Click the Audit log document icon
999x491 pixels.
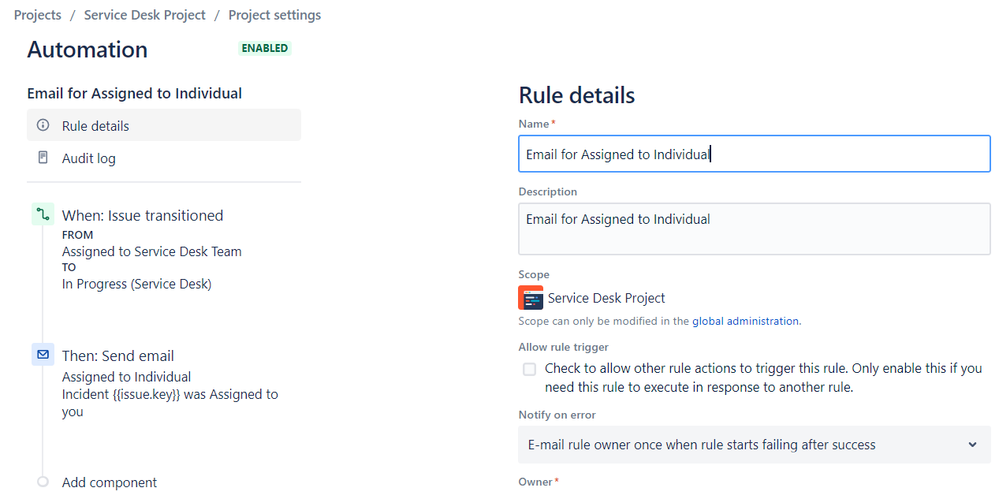coord(43,157)
